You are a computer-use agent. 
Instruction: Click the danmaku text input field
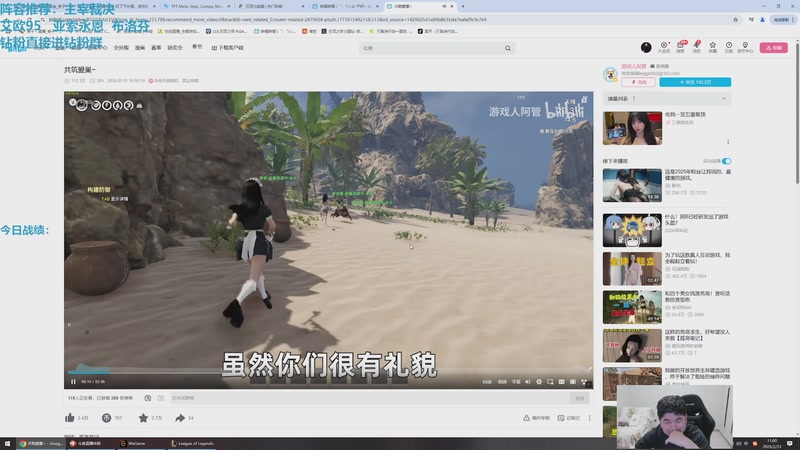coord(369,398)
